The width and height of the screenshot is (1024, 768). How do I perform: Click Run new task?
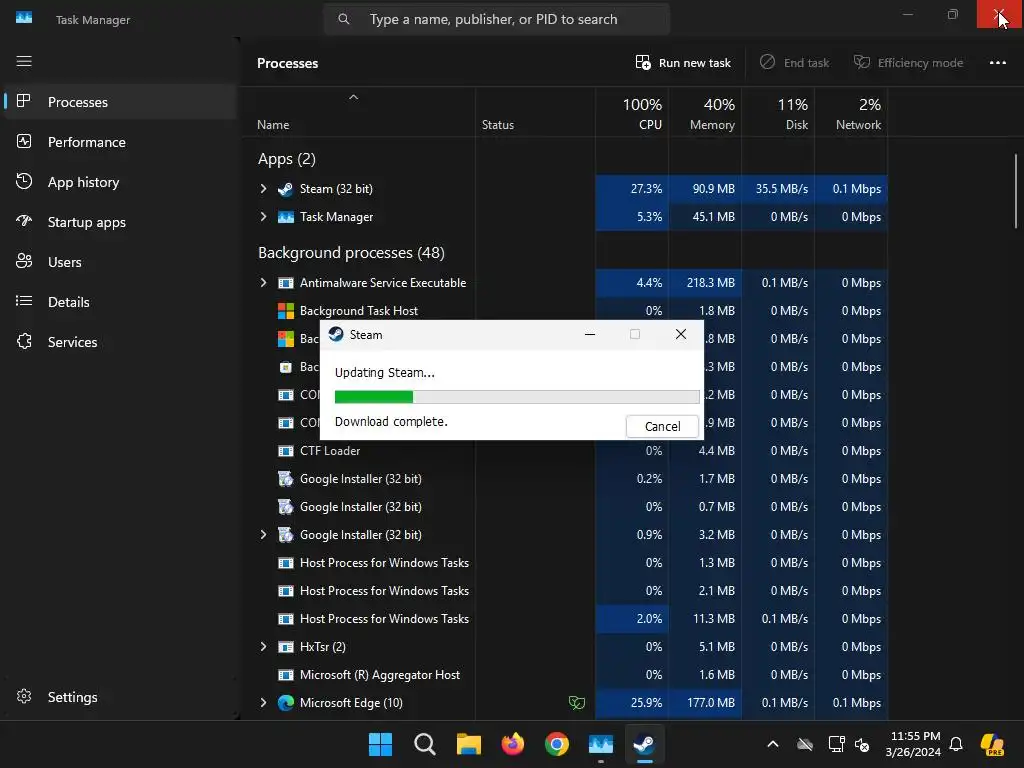point(682,63)
